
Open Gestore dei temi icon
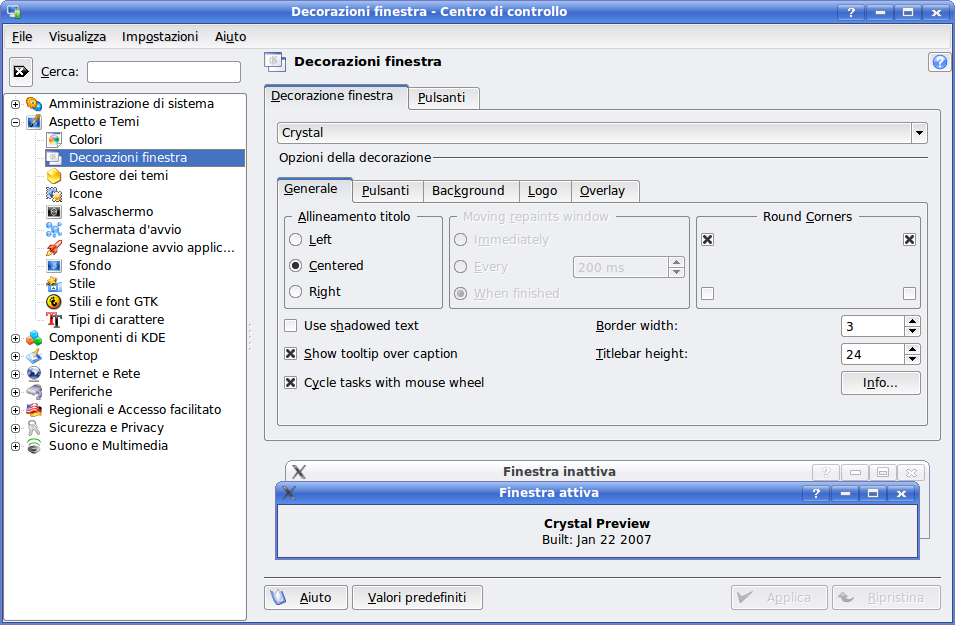(54, 176)
